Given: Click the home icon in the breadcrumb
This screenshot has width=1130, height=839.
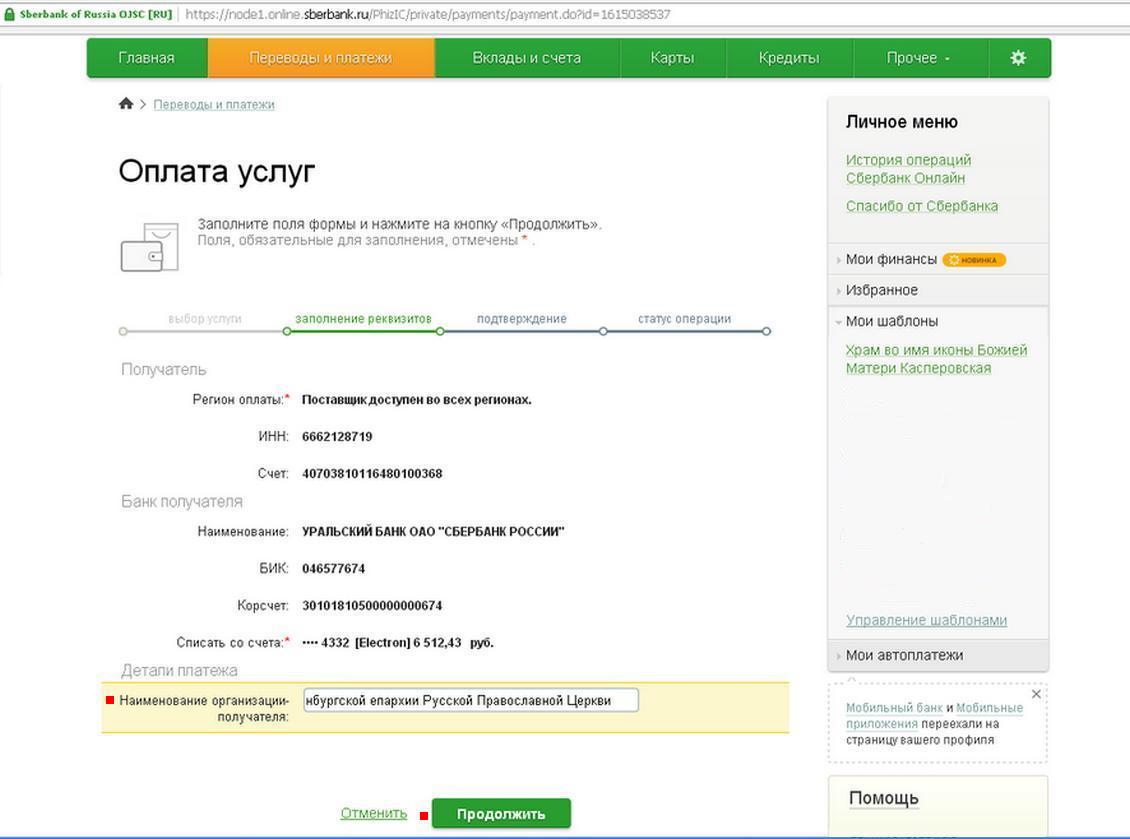Looking at the screenshot, I should click(x=126, y=104).
